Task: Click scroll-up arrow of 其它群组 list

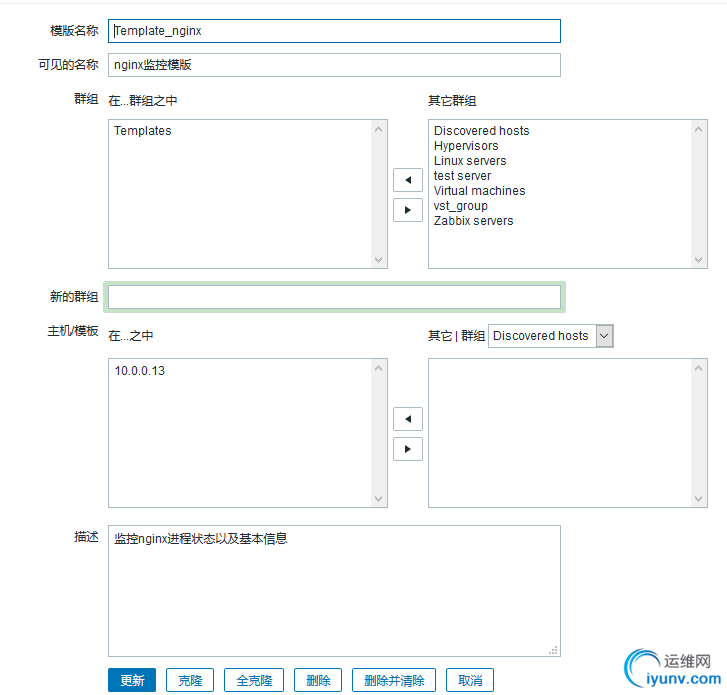Action: click(x=698, y=129)
